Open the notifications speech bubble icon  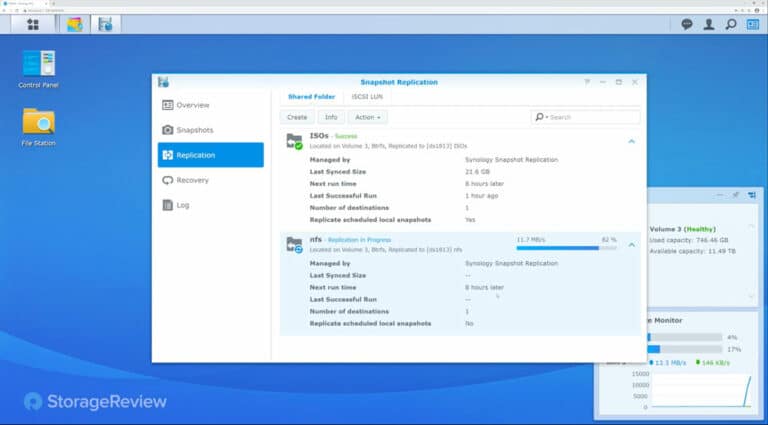[687, 24]
